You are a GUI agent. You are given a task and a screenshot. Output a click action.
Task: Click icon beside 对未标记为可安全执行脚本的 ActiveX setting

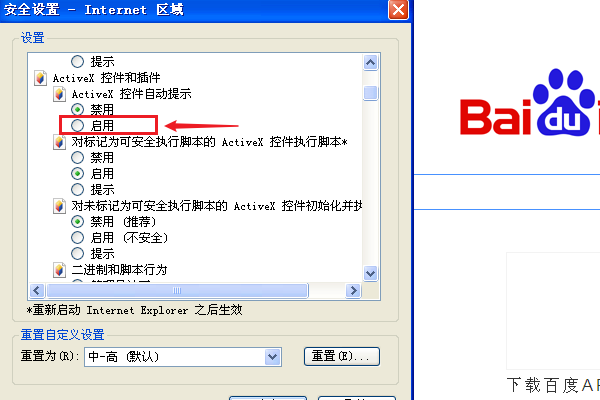click(59, 206)
